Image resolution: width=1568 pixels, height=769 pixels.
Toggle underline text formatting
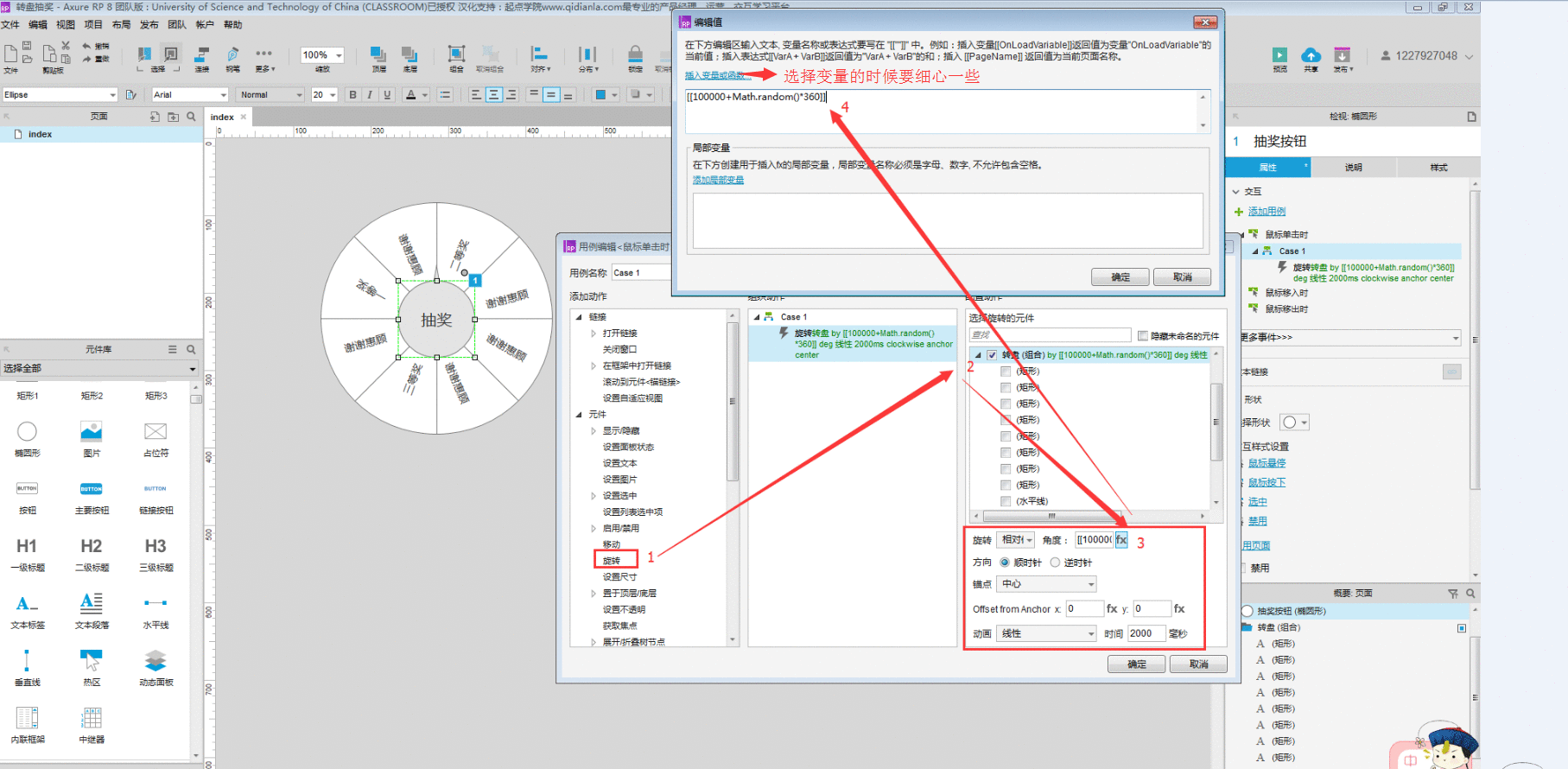387,95
